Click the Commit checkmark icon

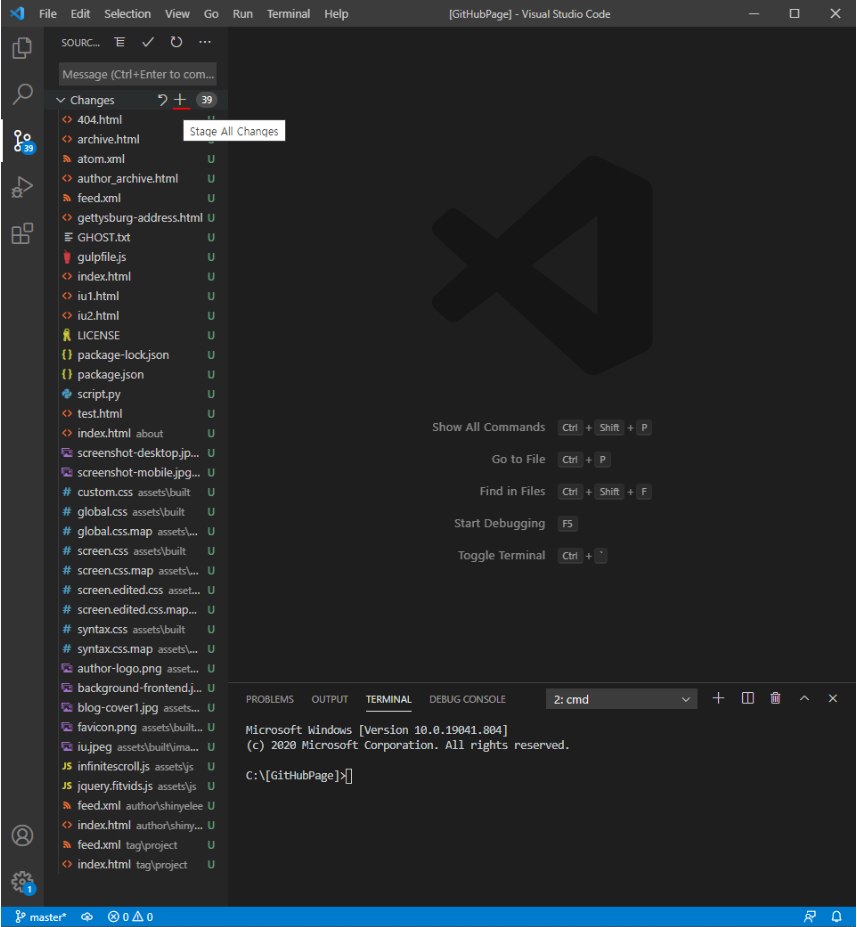148,42
